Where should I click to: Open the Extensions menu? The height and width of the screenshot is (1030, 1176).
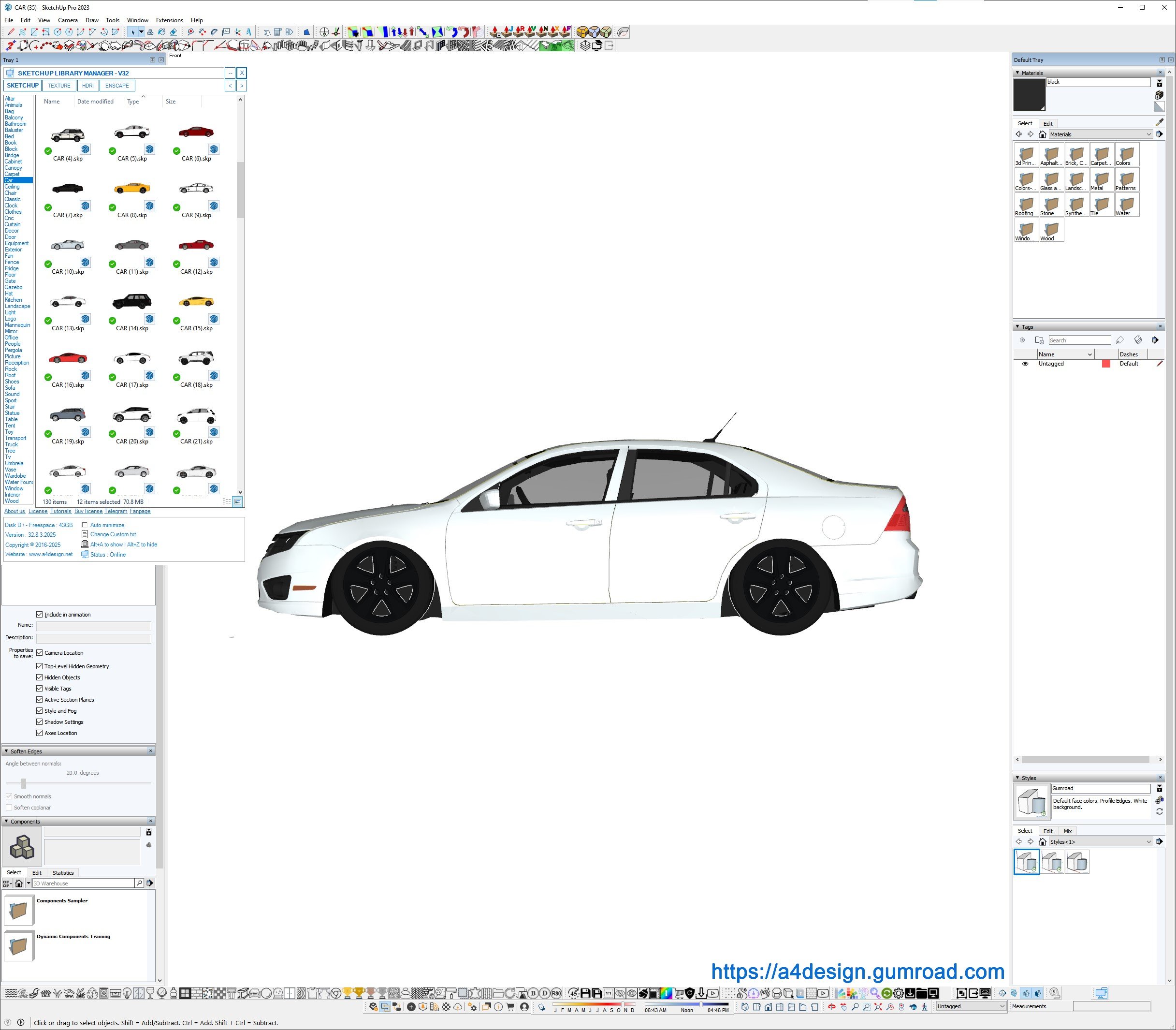coord(169,20)
